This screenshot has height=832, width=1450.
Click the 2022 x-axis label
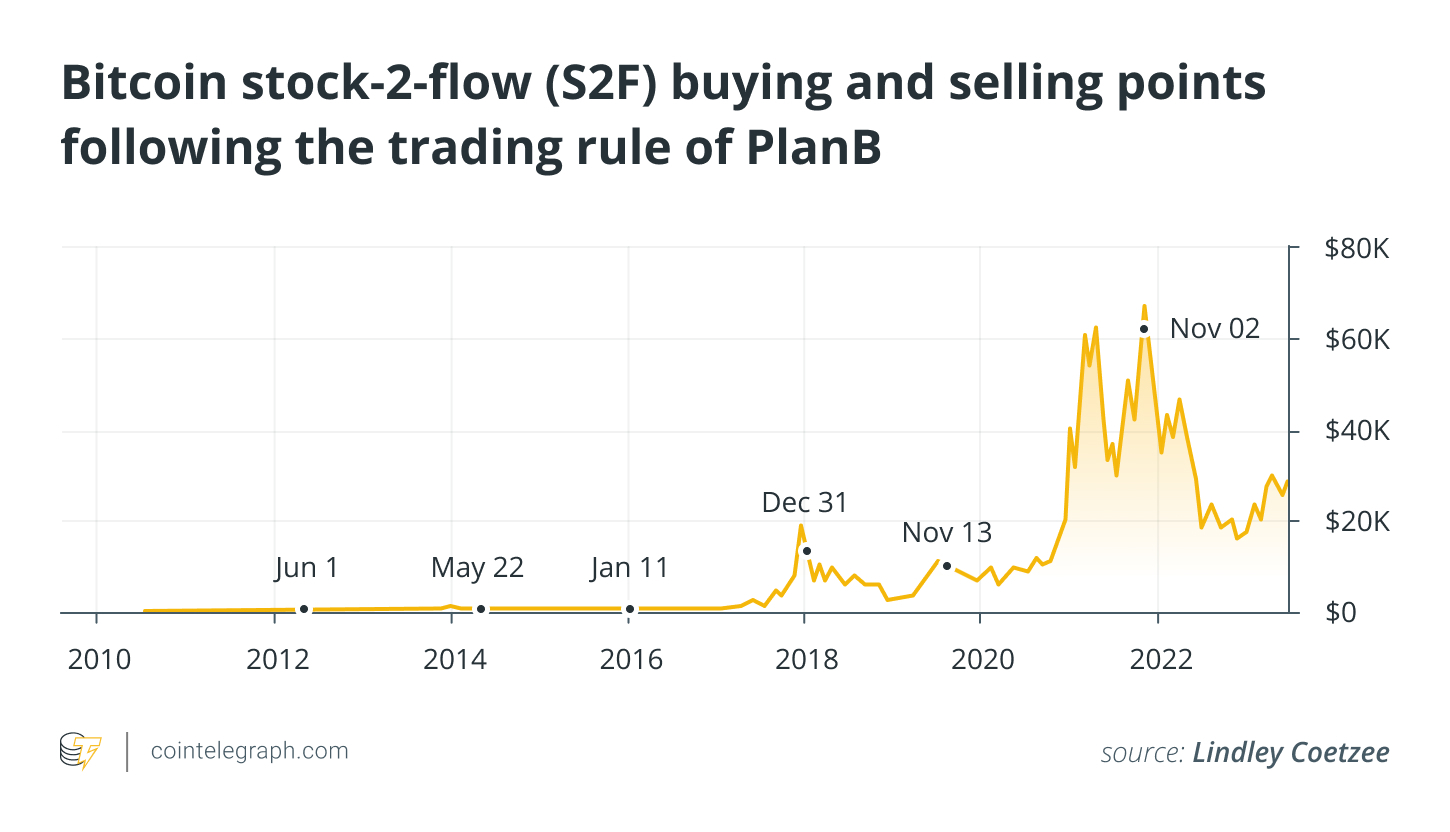[x=1158, y=660]
